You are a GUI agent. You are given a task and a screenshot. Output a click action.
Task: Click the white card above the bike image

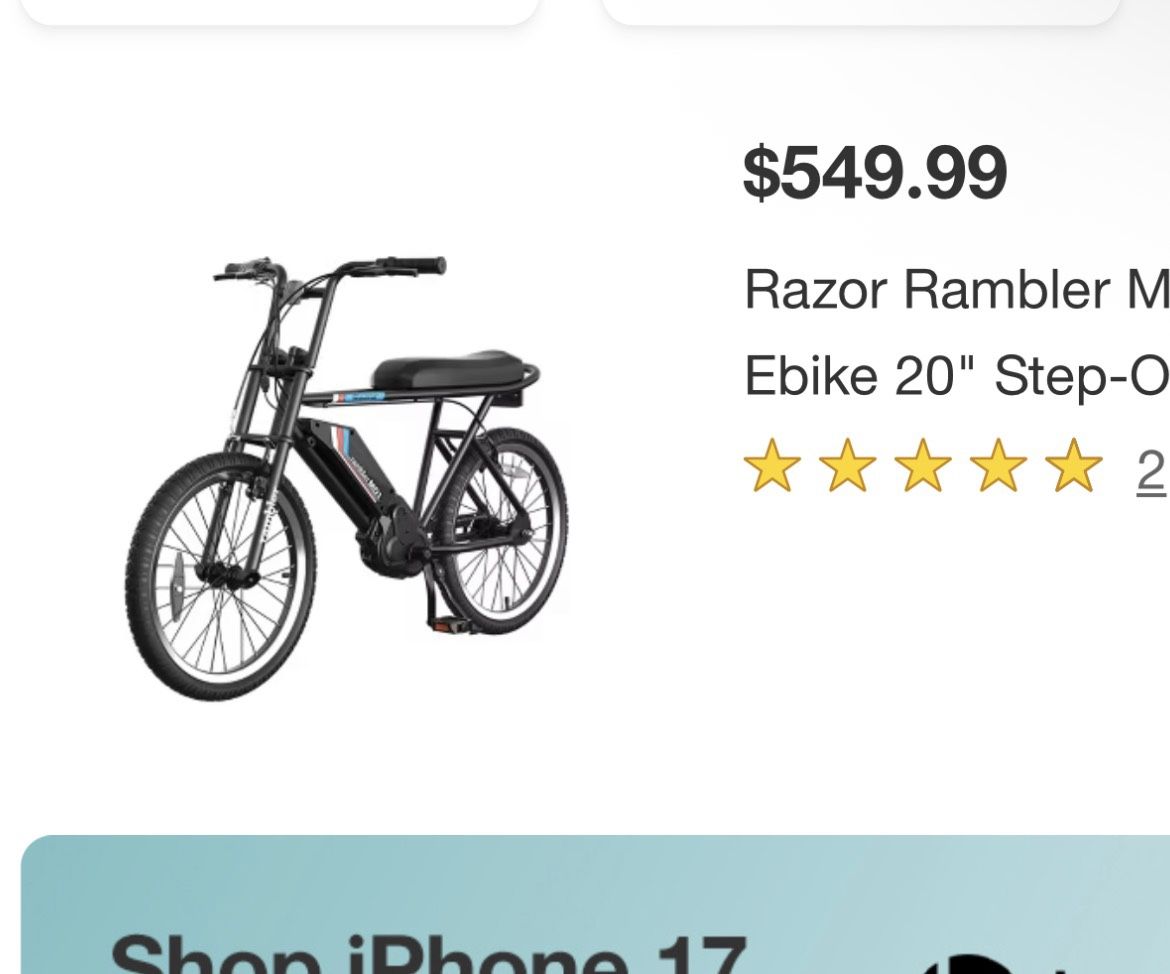[x=280, y=11]
